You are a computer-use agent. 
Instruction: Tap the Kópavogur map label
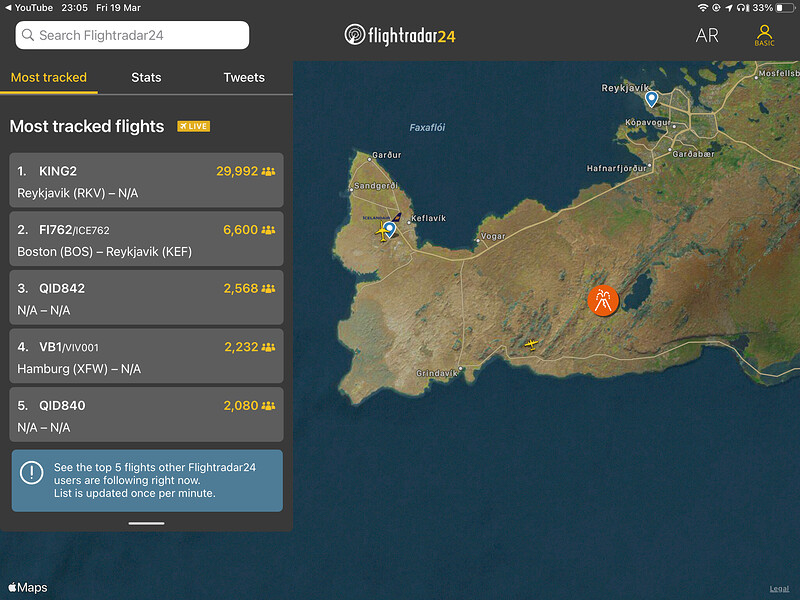pos(647,122)
